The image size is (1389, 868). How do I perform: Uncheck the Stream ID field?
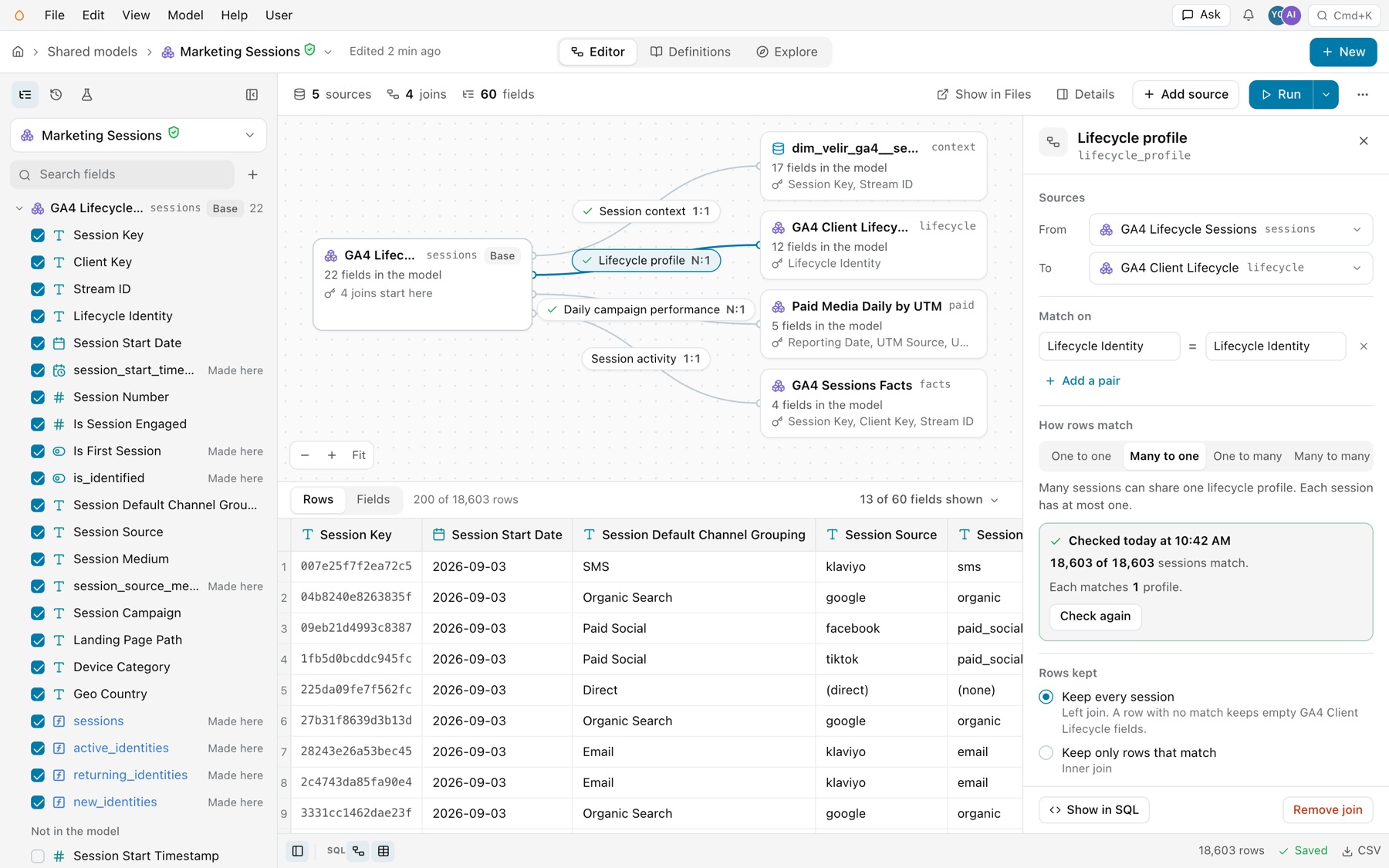click(38, 289)
